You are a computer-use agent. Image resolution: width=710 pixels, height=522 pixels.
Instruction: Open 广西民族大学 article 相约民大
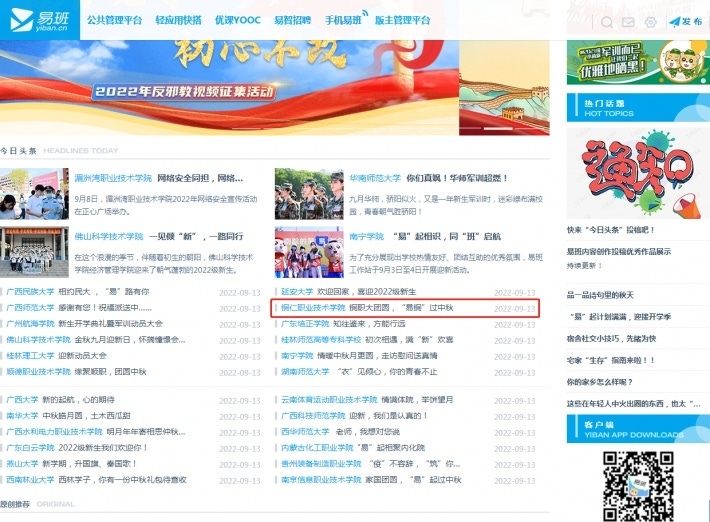tap(104, 292)
